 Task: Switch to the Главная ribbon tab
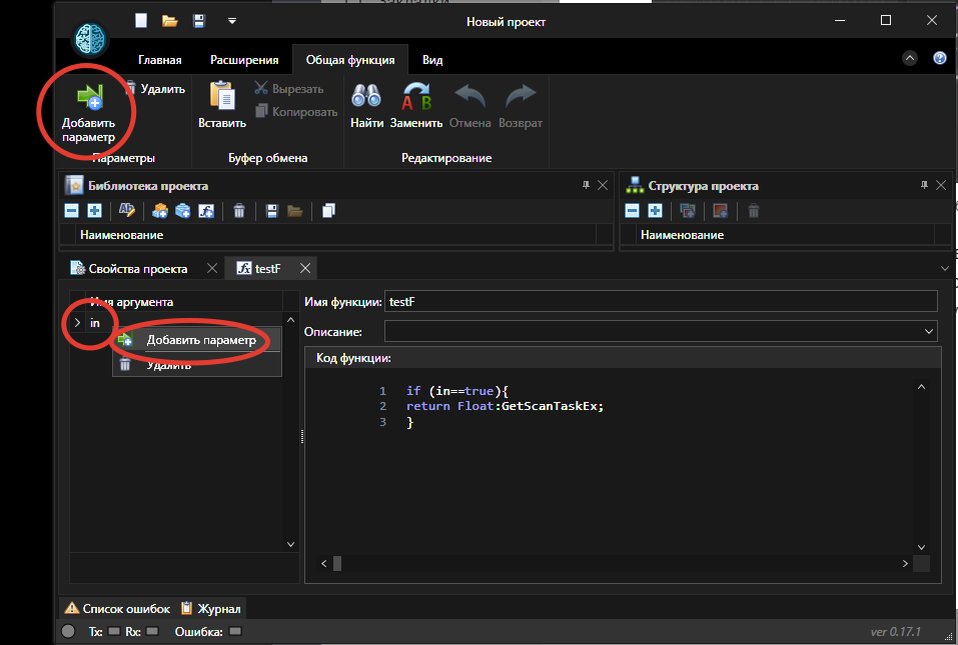pos(160,60)
